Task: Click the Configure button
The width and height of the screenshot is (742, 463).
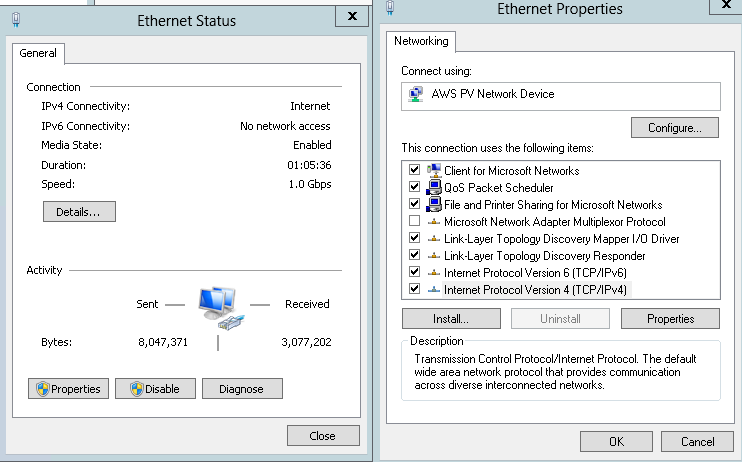Action: click(x=675, y=128)
